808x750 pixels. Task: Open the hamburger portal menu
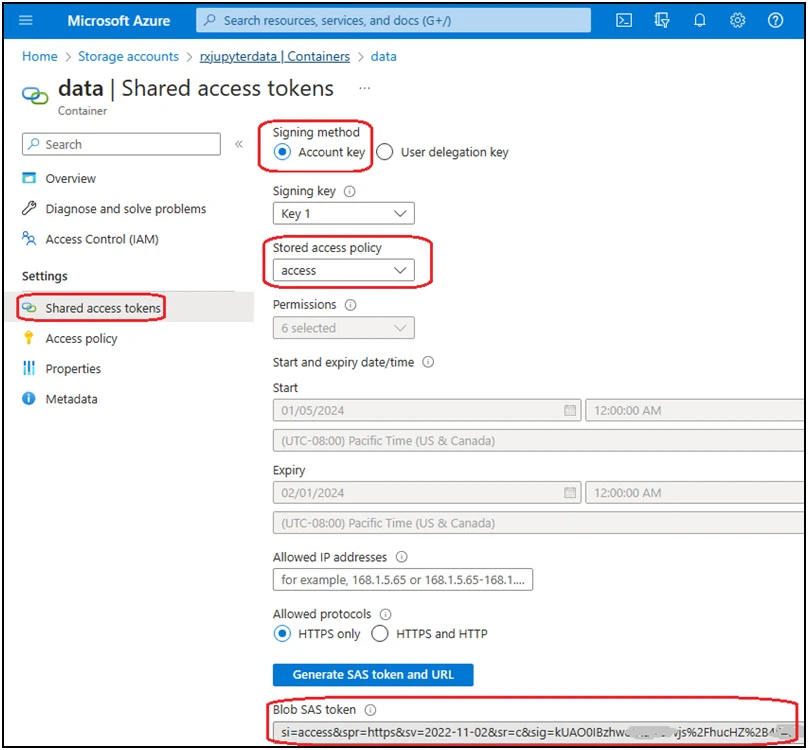(25, 20)
